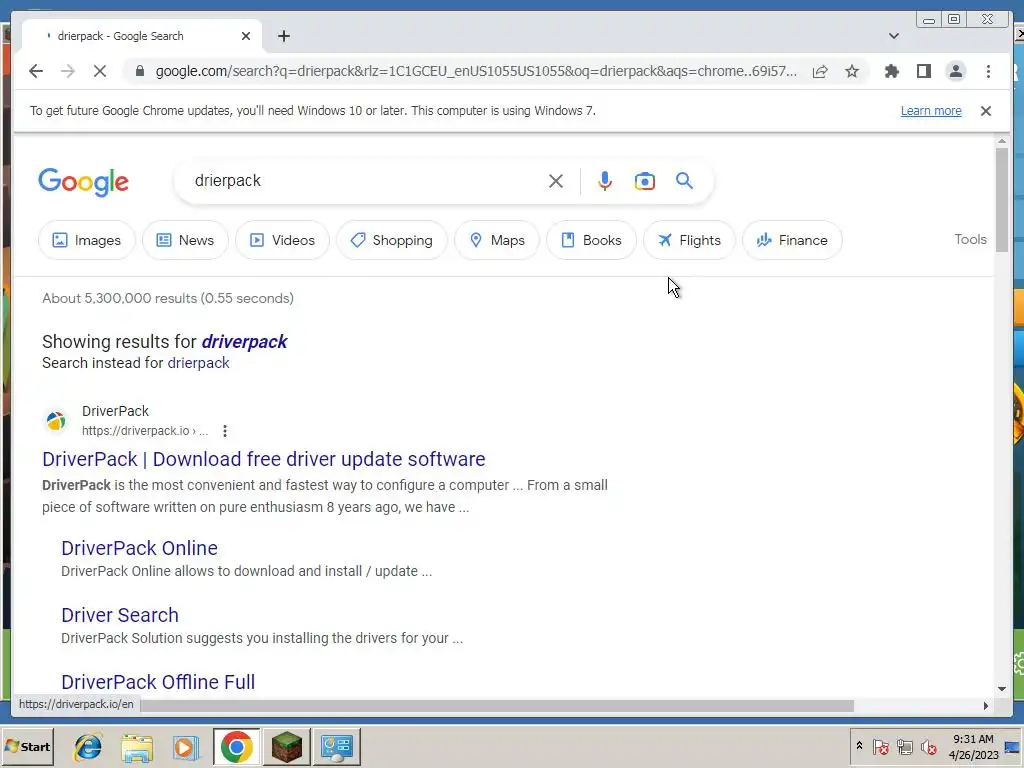1024x768 pixels.
Task: View site information padlock icon
Action: pos(139,71)
